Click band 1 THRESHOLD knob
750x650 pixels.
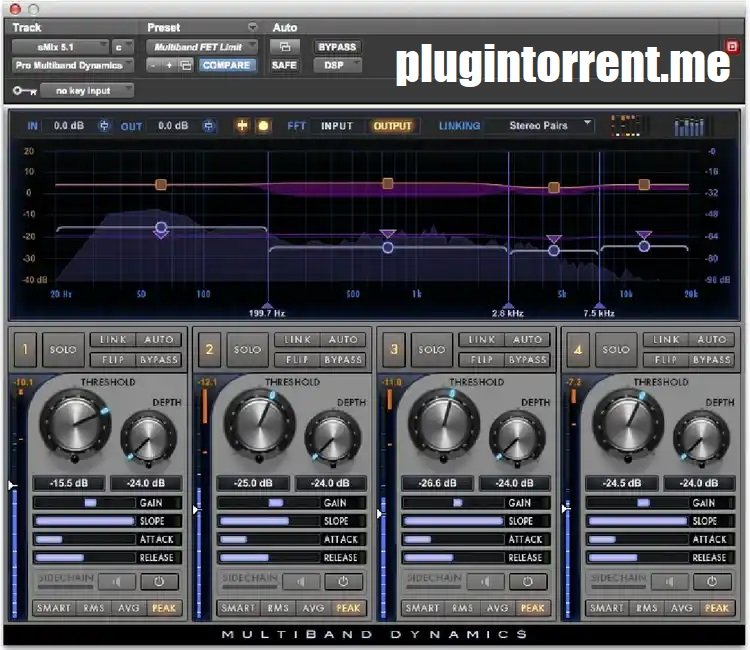(75, 424)
